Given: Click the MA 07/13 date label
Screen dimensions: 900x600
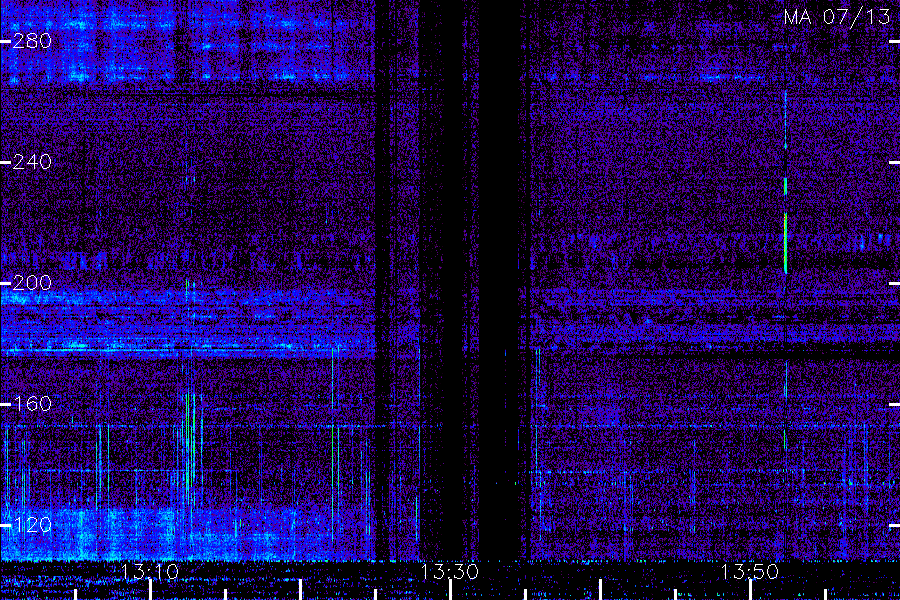Looking at the screenshot, I should [837, 17].
